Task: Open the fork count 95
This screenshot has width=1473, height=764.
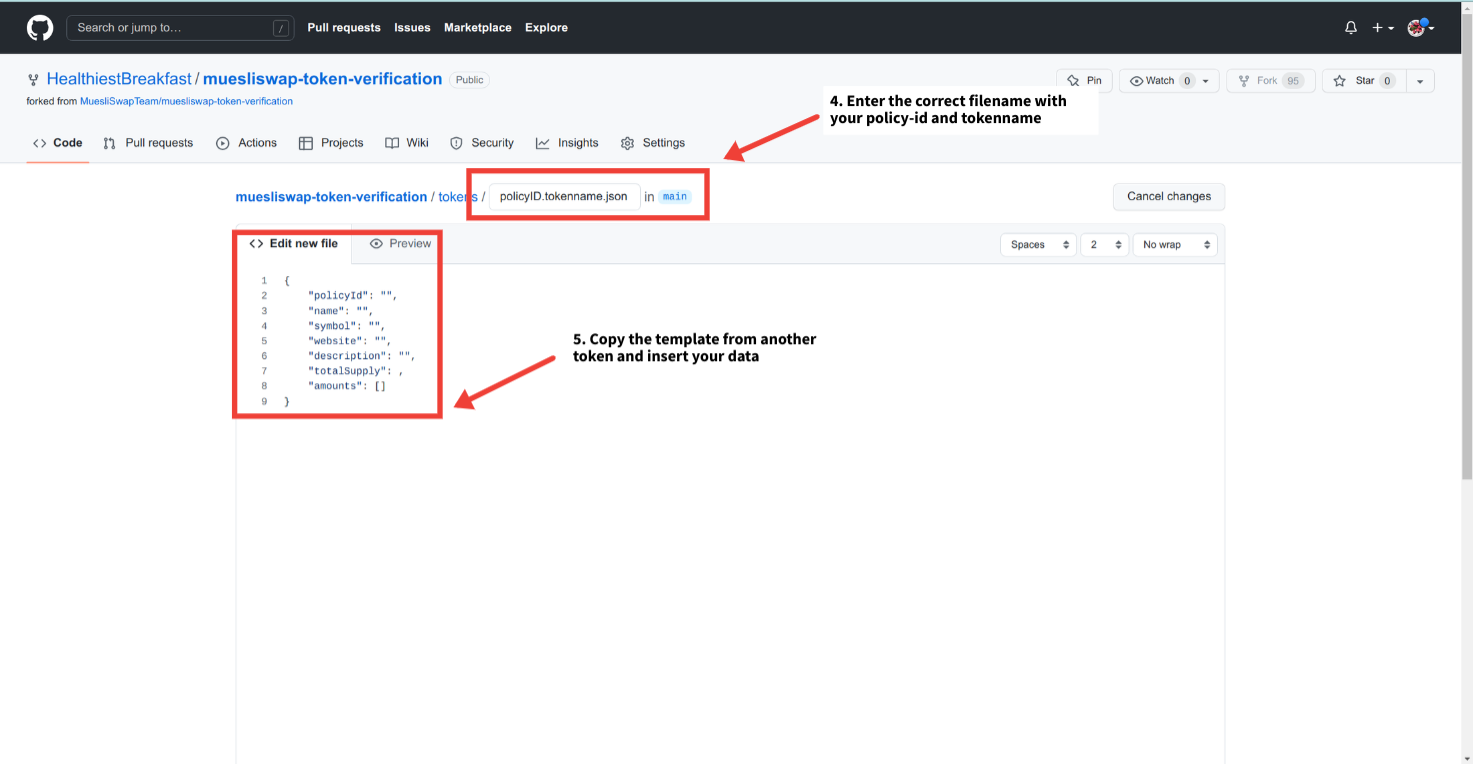Action: (1293, 81)
